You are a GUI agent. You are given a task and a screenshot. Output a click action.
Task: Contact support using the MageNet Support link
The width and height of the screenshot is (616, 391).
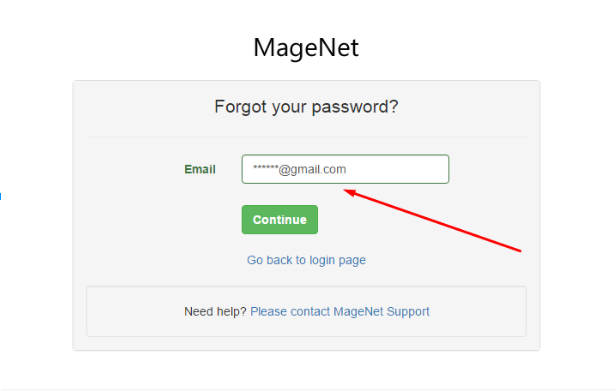pos(340,311)
